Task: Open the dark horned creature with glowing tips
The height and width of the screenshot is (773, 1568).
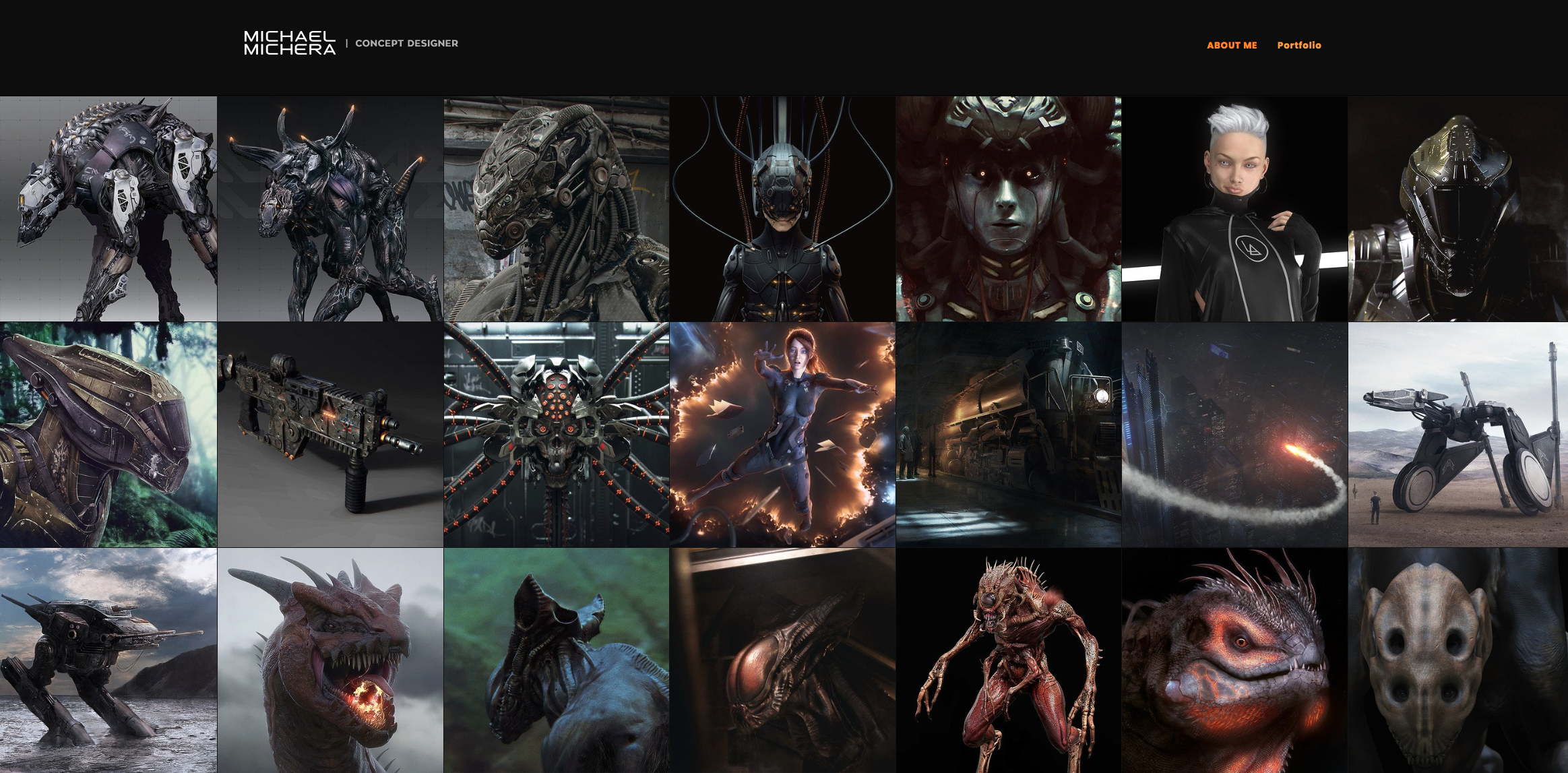Action: pos(330,209)
